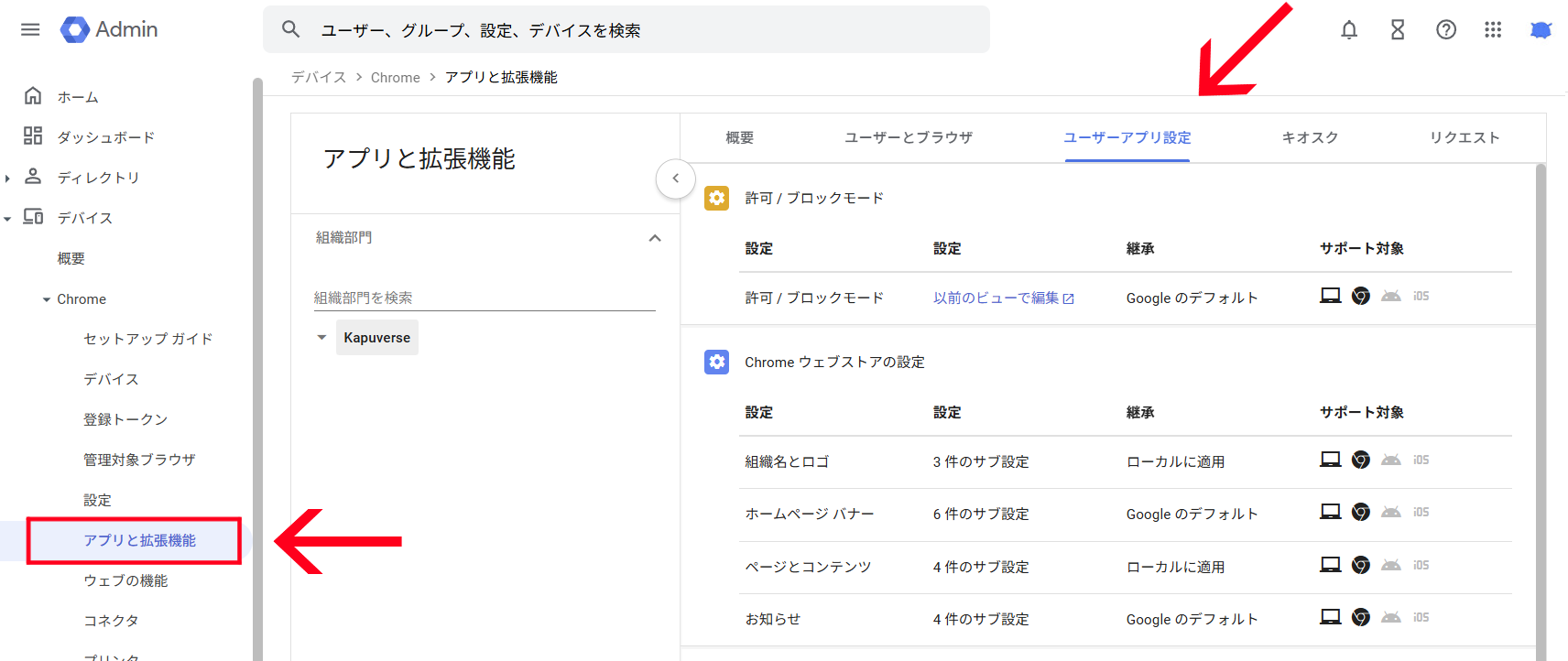This screenshot has width=1568, height=661.
Task: Open the help question mark icon
Action: [1446, 30]
